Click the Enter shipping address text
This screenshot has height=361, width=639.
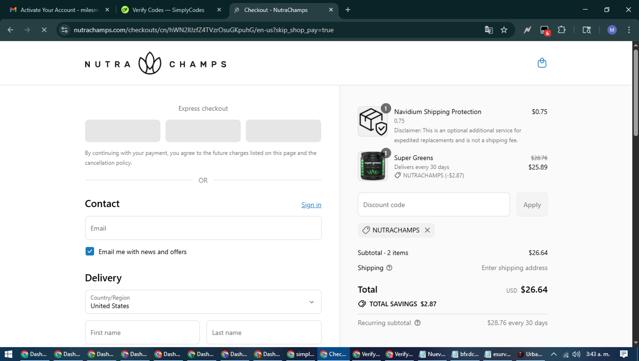tap(514, 268)
